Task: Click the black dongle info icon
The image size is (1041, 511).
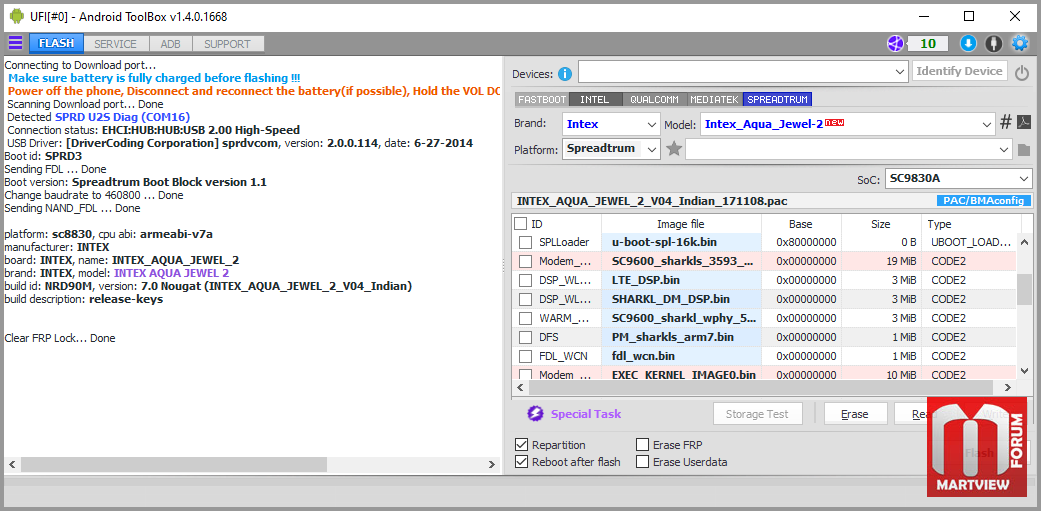Action: 993,44
